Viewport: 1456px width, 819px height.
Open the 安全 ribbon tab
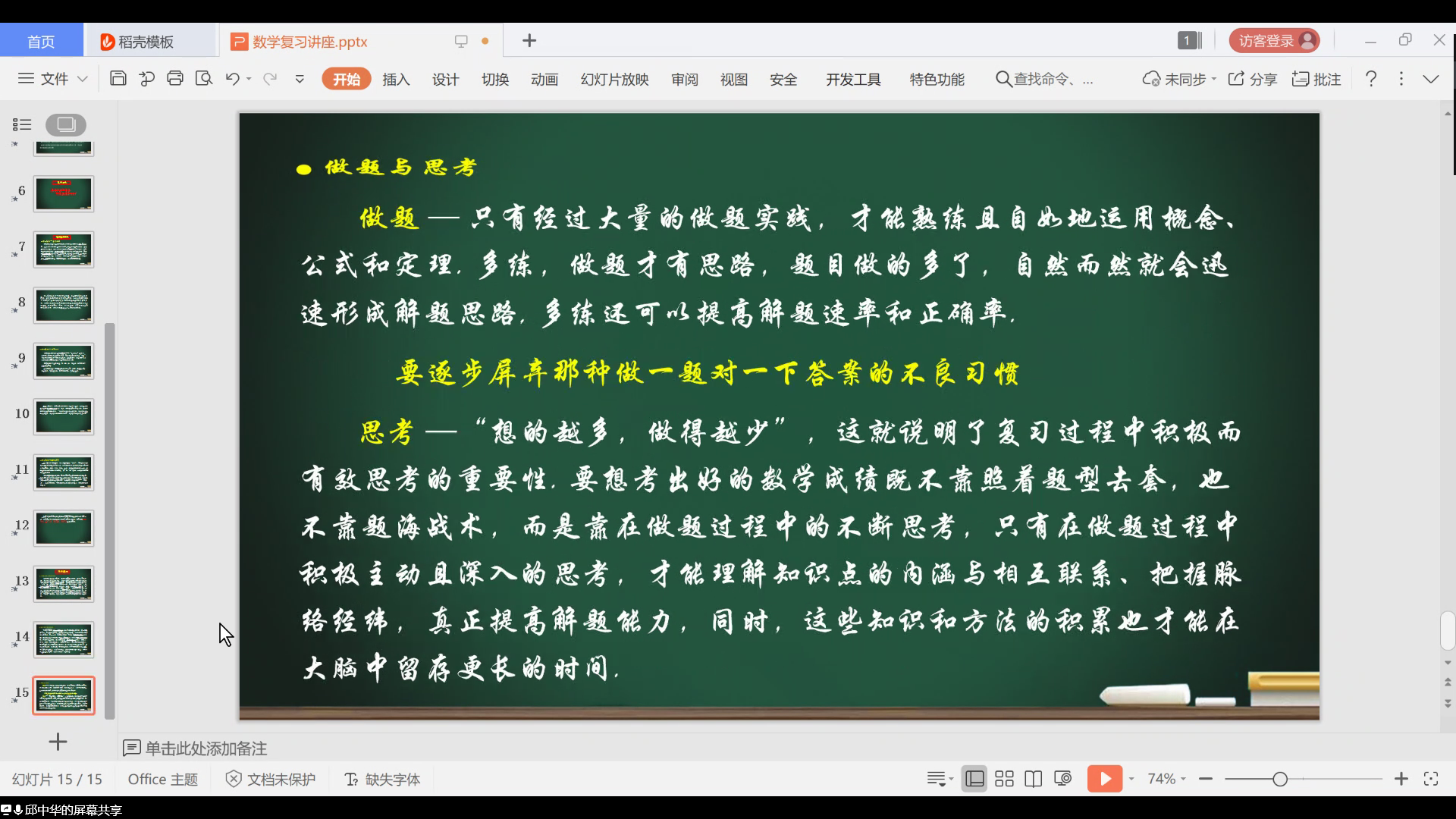pyautogui.click(x=783, y=79)
